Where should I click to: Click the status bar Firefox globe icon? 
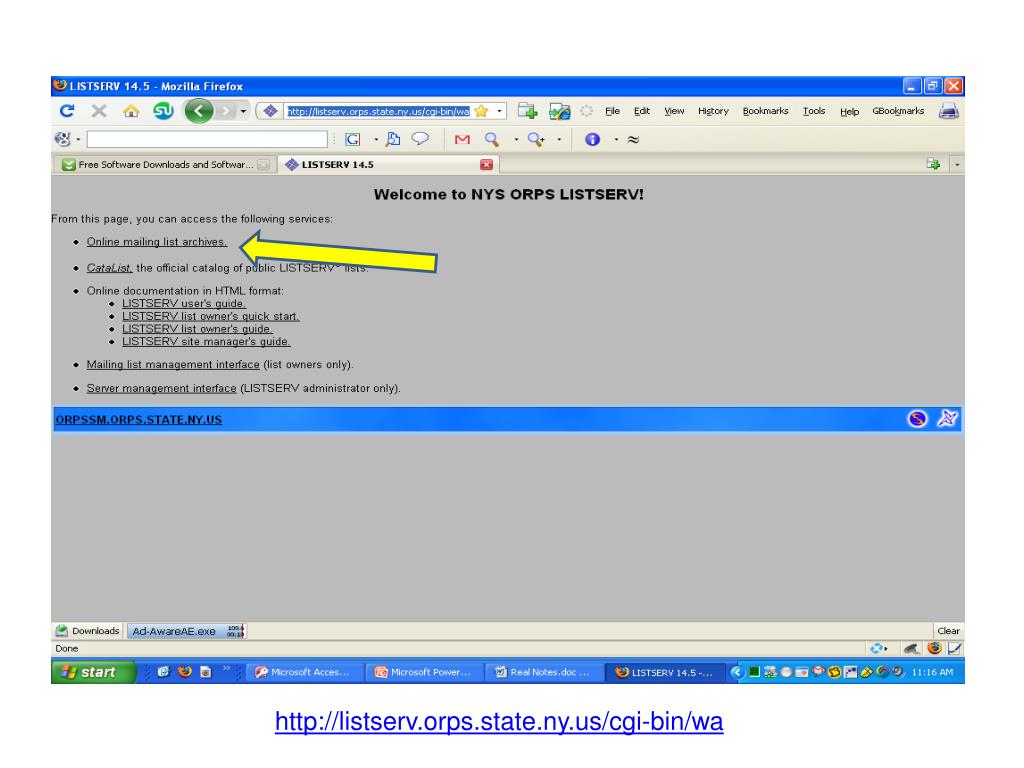[x=934, y=648]
